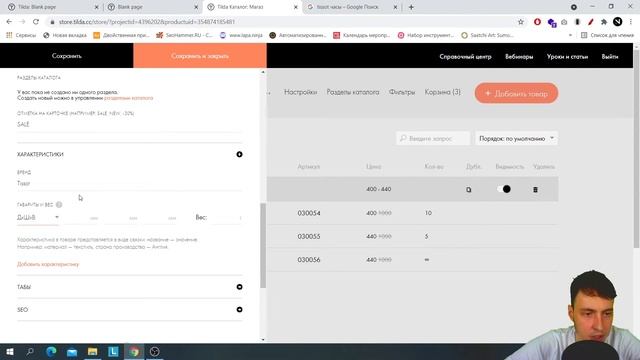The height and width of the screenshot is (360, 640).
Task: Open Корзина (3) tab
Action: click(x=442, y=92)
